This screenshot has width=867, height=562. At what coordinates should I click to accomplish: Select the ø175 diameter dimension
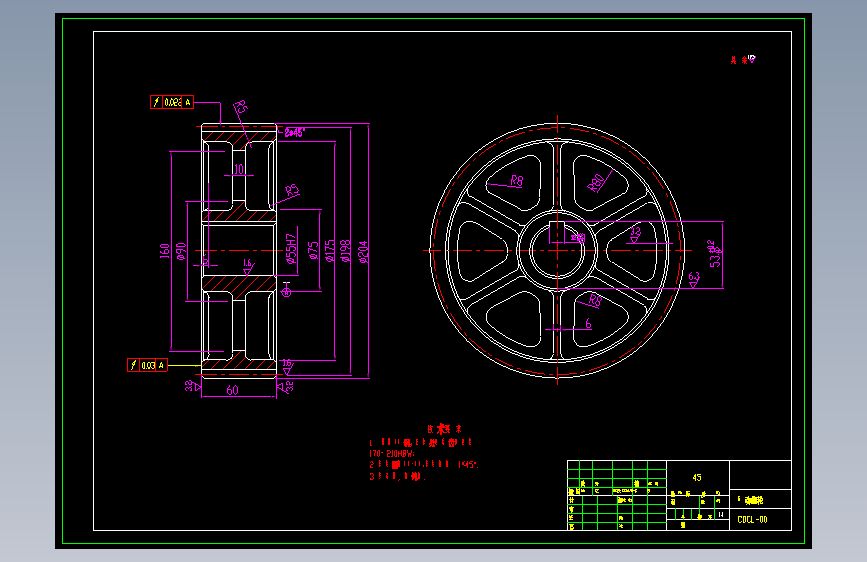(330, 251)
